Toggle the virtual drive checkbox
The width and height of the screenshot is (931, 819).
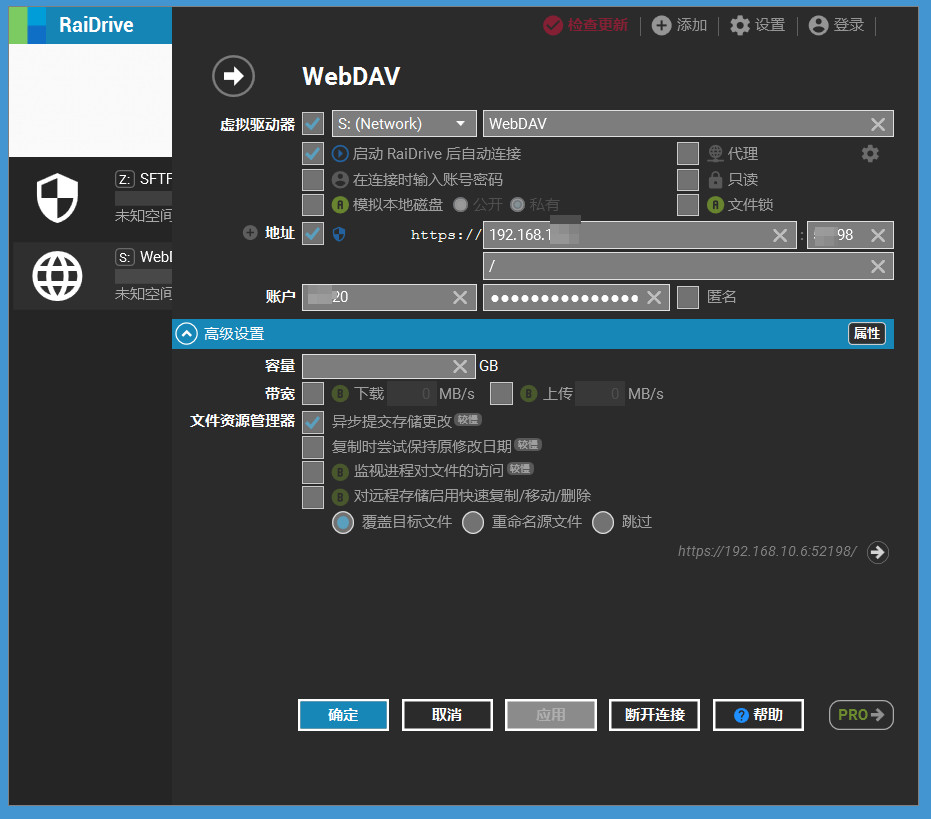click(x=313, y=124)
